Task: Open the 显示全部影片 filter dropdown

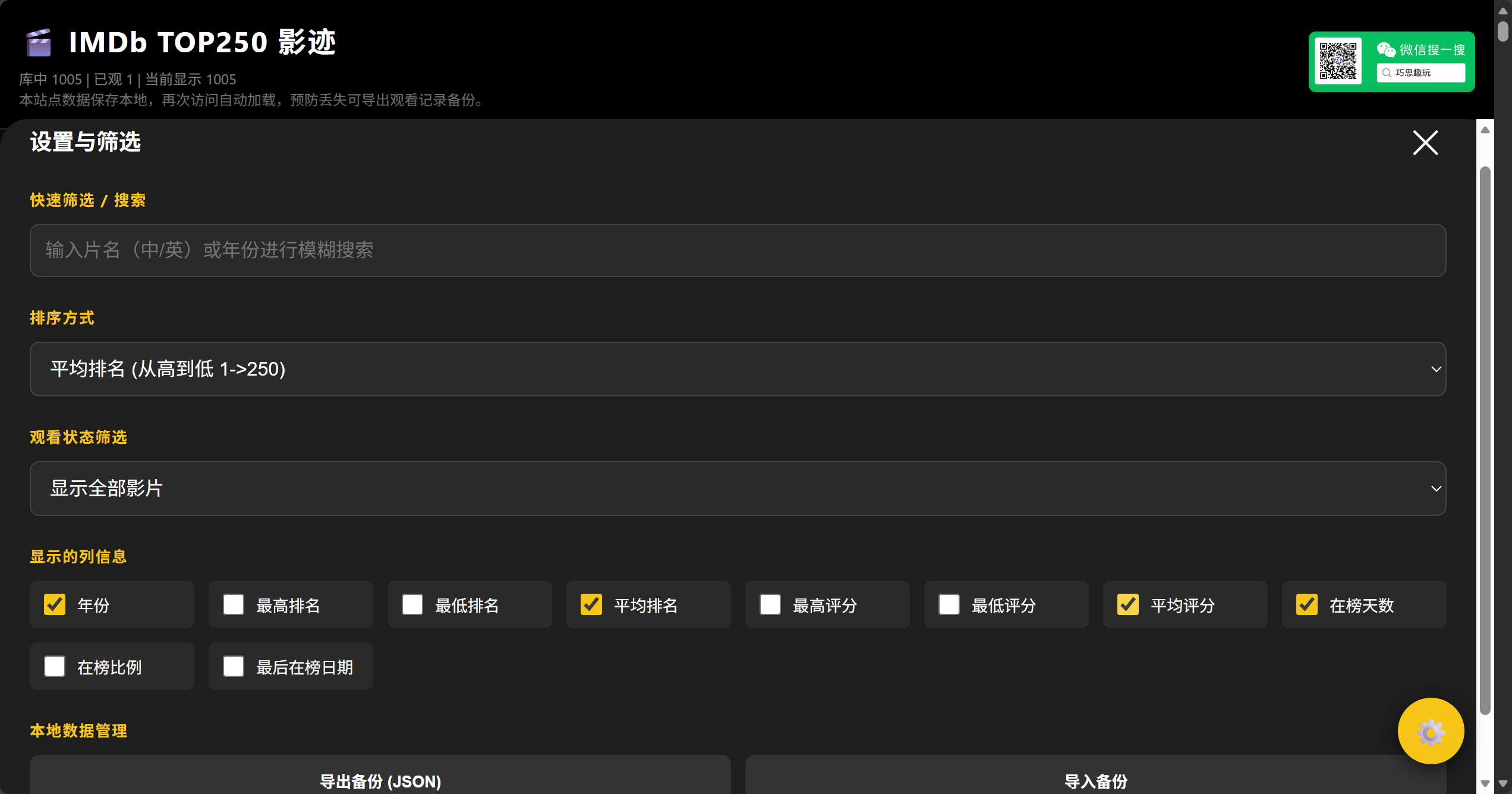Action: [737, 489]
